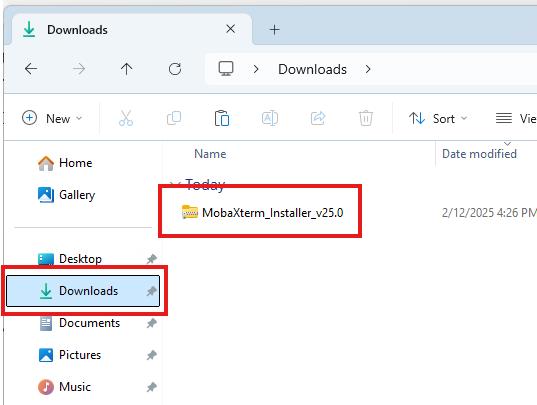The height and width of the screenshot is (405, 537).
Task: Navigate up one folder level
Action: click(x=126, y=69)
